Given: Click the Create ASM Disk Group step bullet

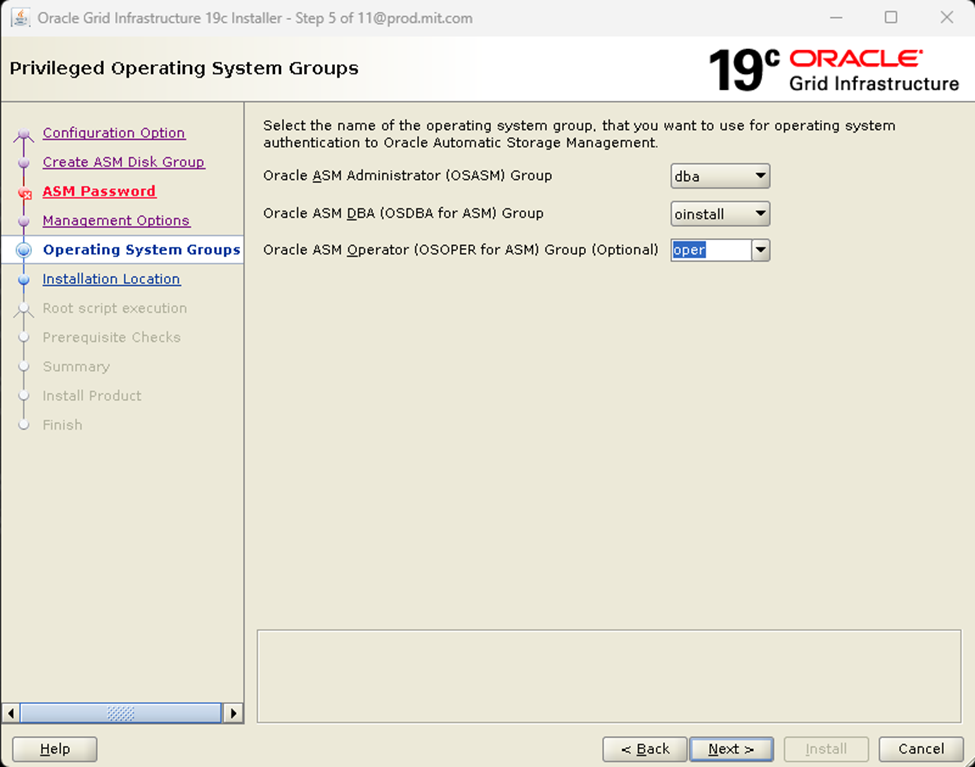Looking at the screenshot, I should click(24, 162).
